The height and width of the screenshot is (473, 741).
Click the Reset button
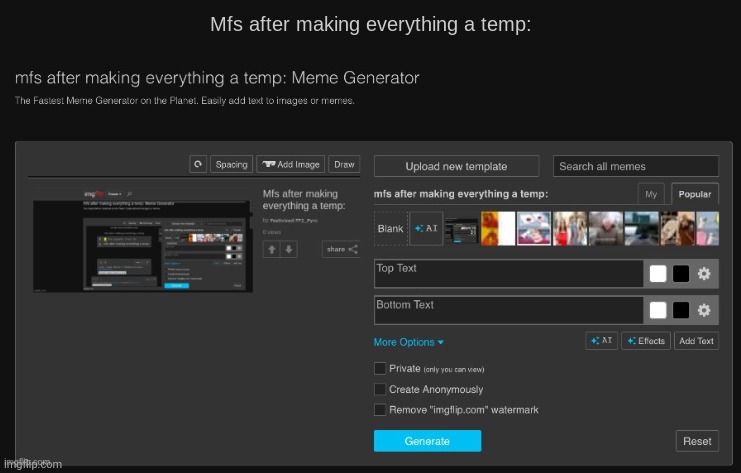pyautogui.click(x=697, y=441)
